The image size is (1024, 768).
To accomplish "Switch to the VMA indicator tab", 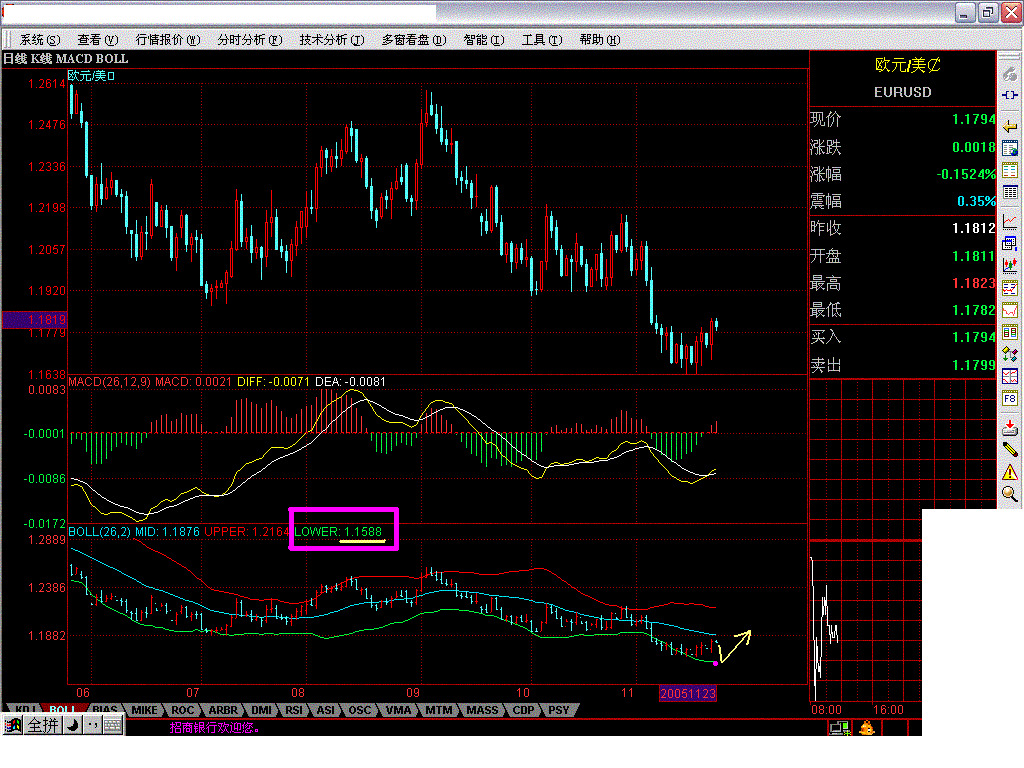I will (398, 710).
